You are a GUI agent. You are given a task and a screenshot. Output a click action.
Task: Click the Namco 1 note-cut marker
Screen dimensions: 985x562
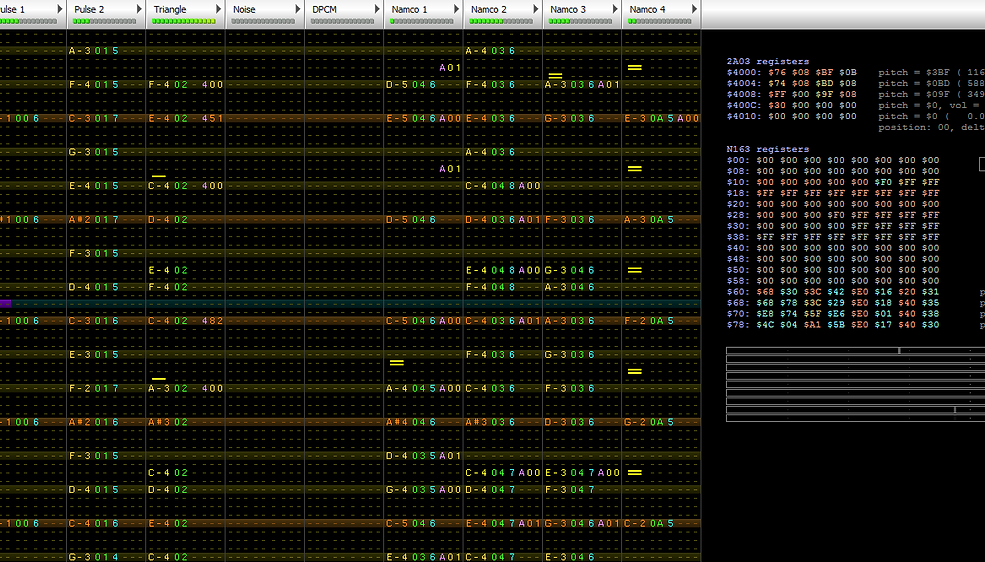[396, 362]
